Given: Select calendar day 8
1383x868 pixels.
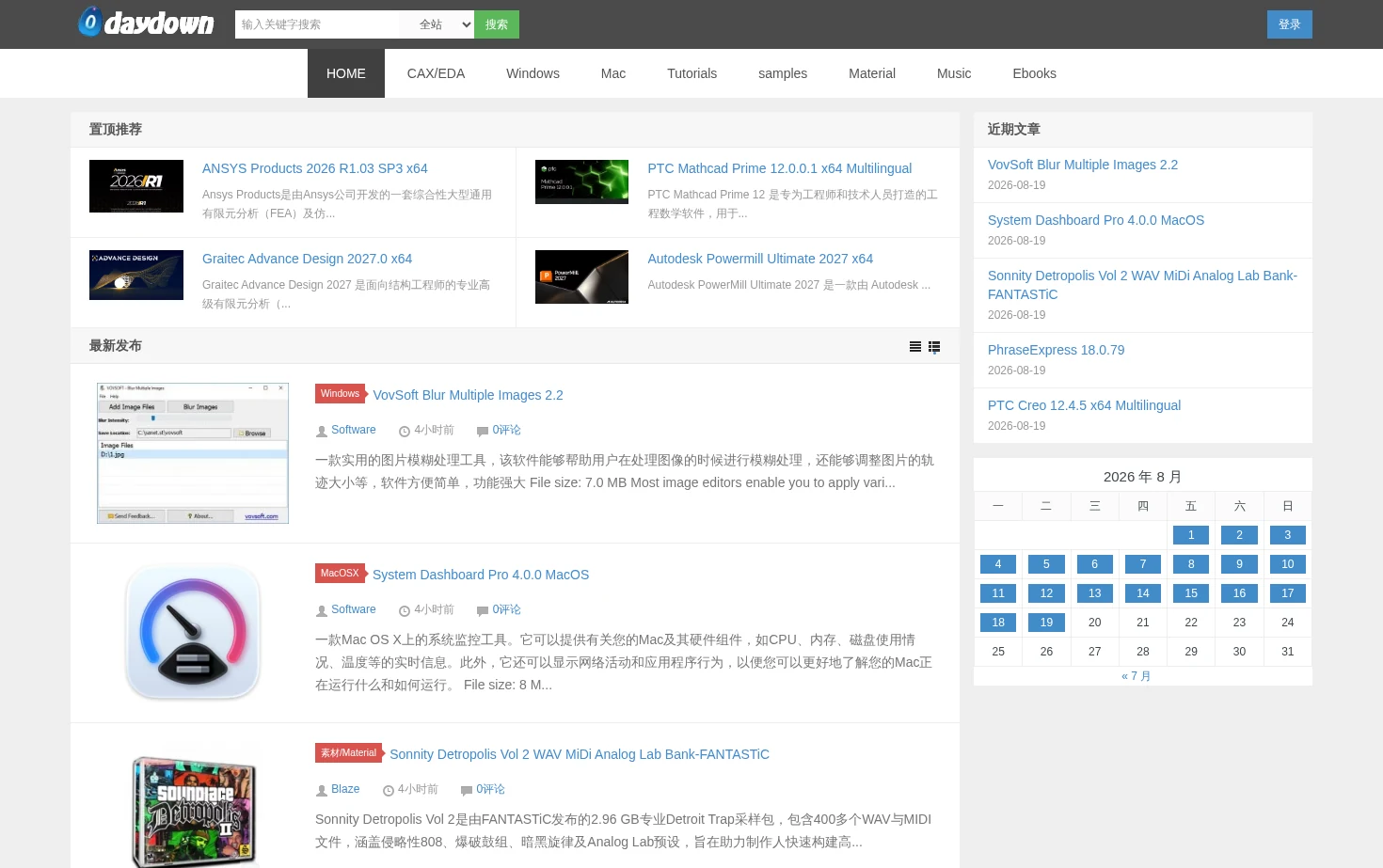Looking at the screenshot, I should point(1191,564).
